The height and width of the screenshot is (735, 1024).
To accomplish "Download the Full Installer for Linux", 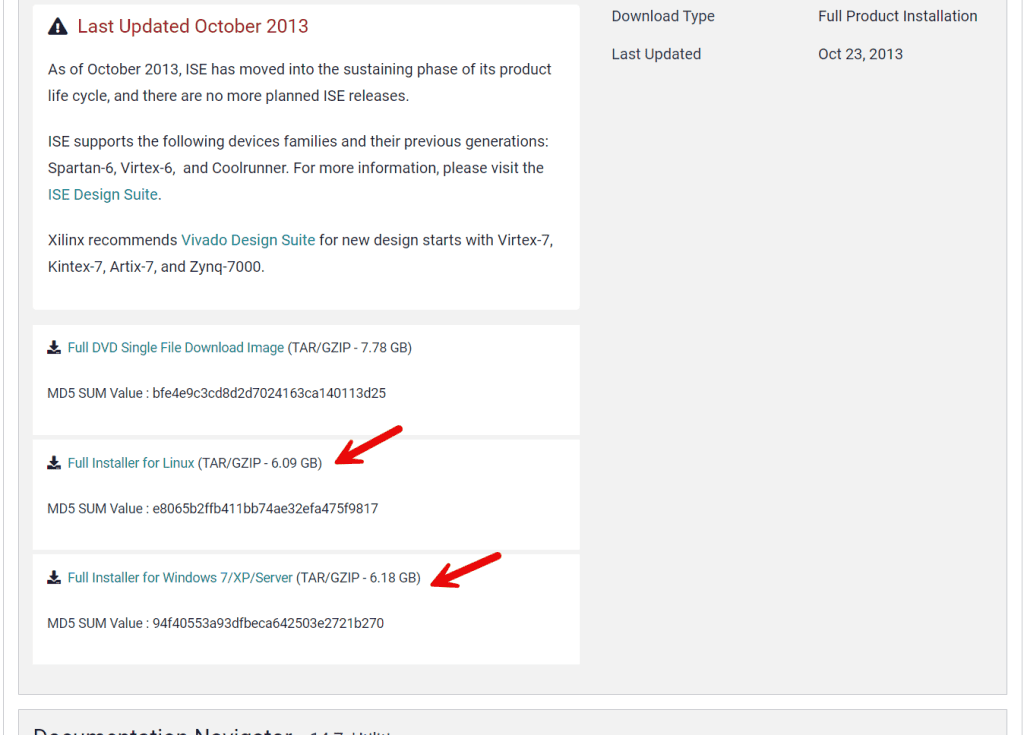I will pyautogui.click(x=131, y=463).
